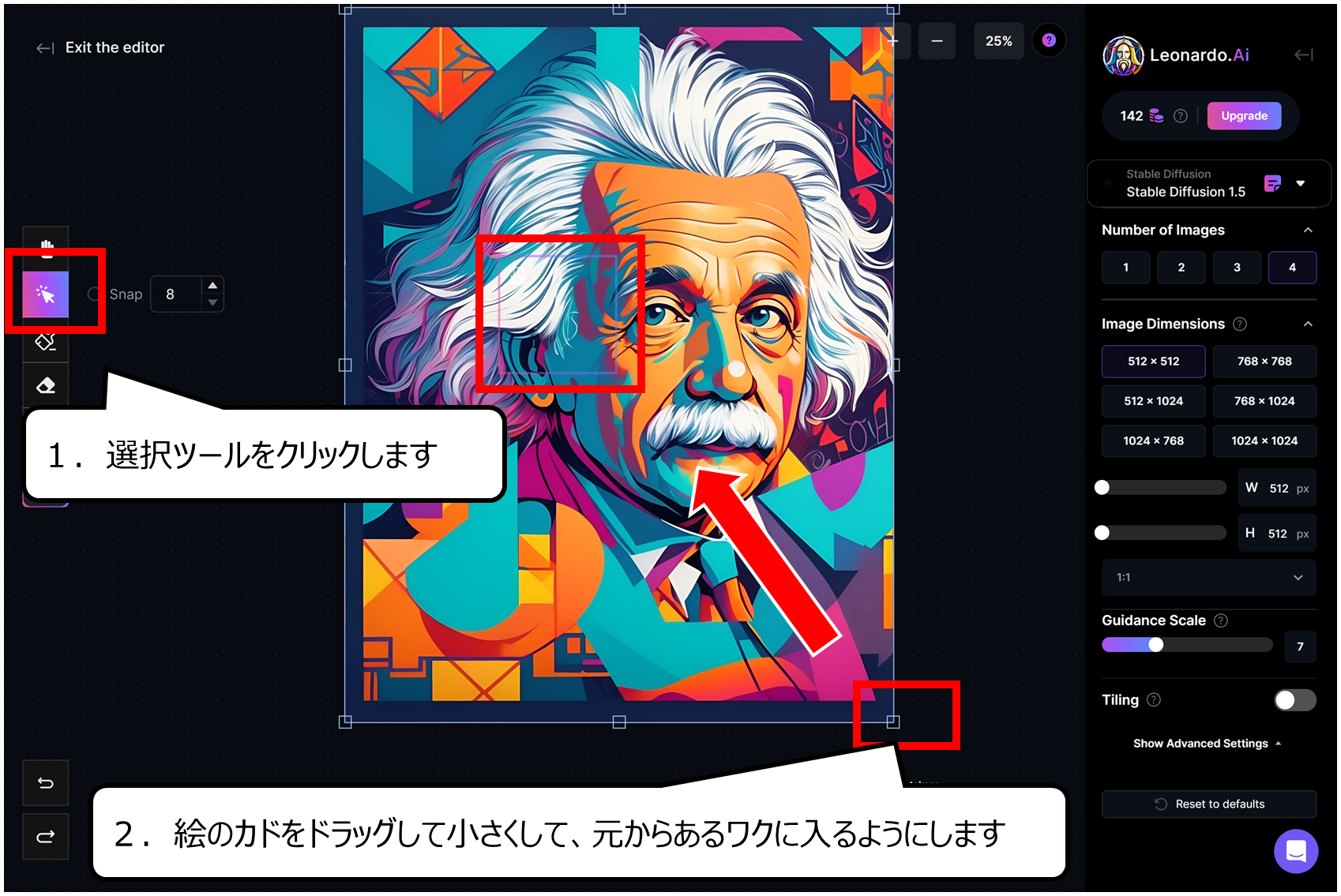1341x896 pixels.
Task: Click Guidance Scale slider handle
Action: pos(1156,645)
